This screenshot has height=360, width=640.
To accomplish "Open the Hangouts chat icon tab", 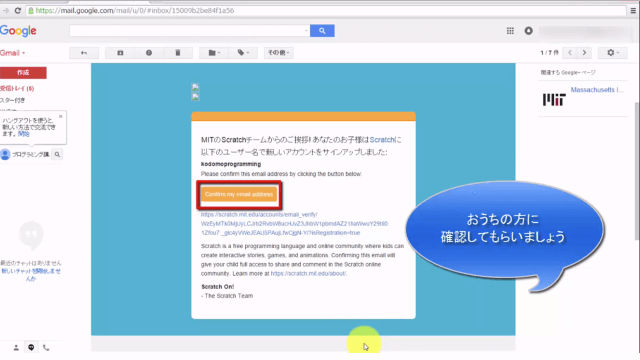I will click(31, 347).
